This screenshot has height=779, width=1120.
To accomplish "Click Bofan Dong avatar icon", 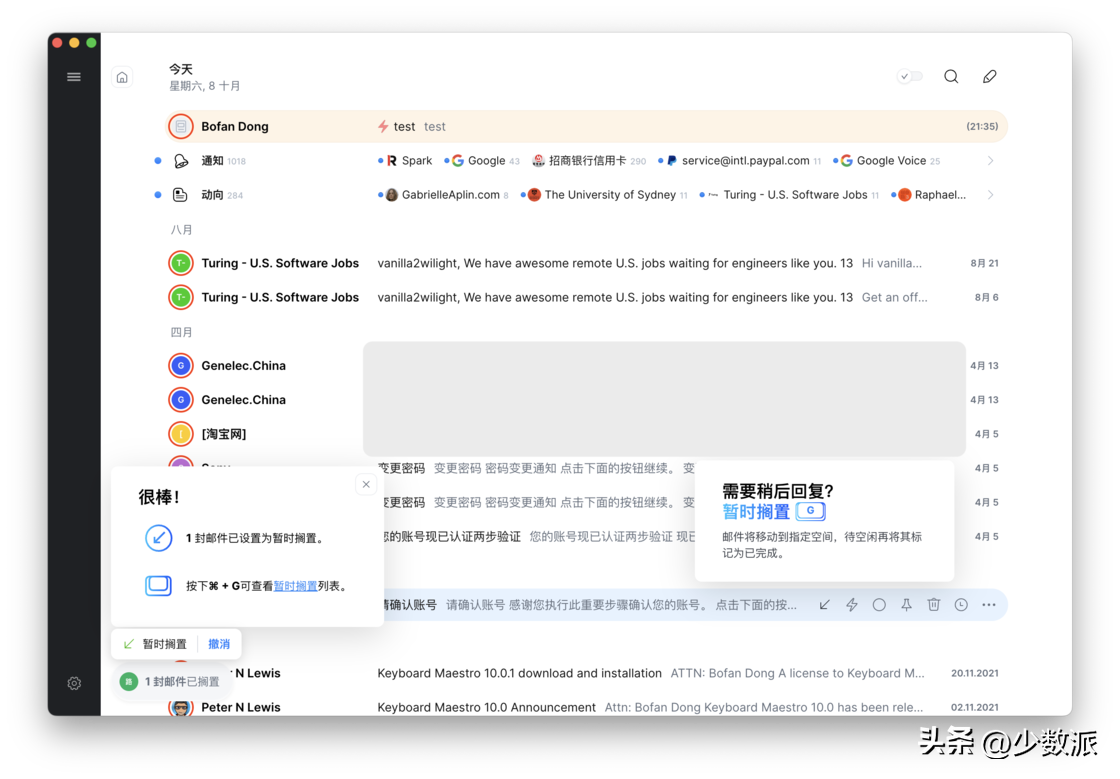I will [181, 126].
